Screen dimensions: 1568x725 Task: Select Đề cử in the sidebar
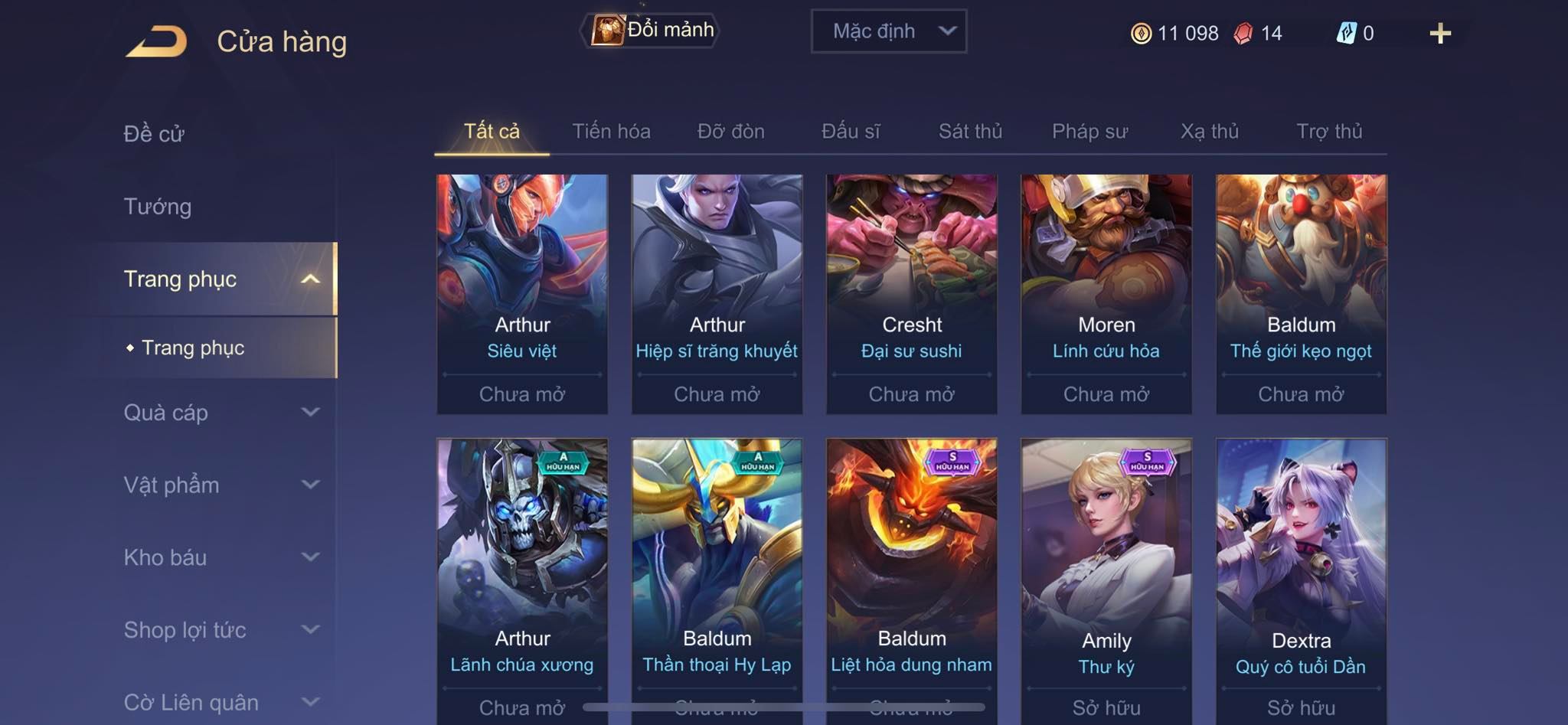pos(154,134)
